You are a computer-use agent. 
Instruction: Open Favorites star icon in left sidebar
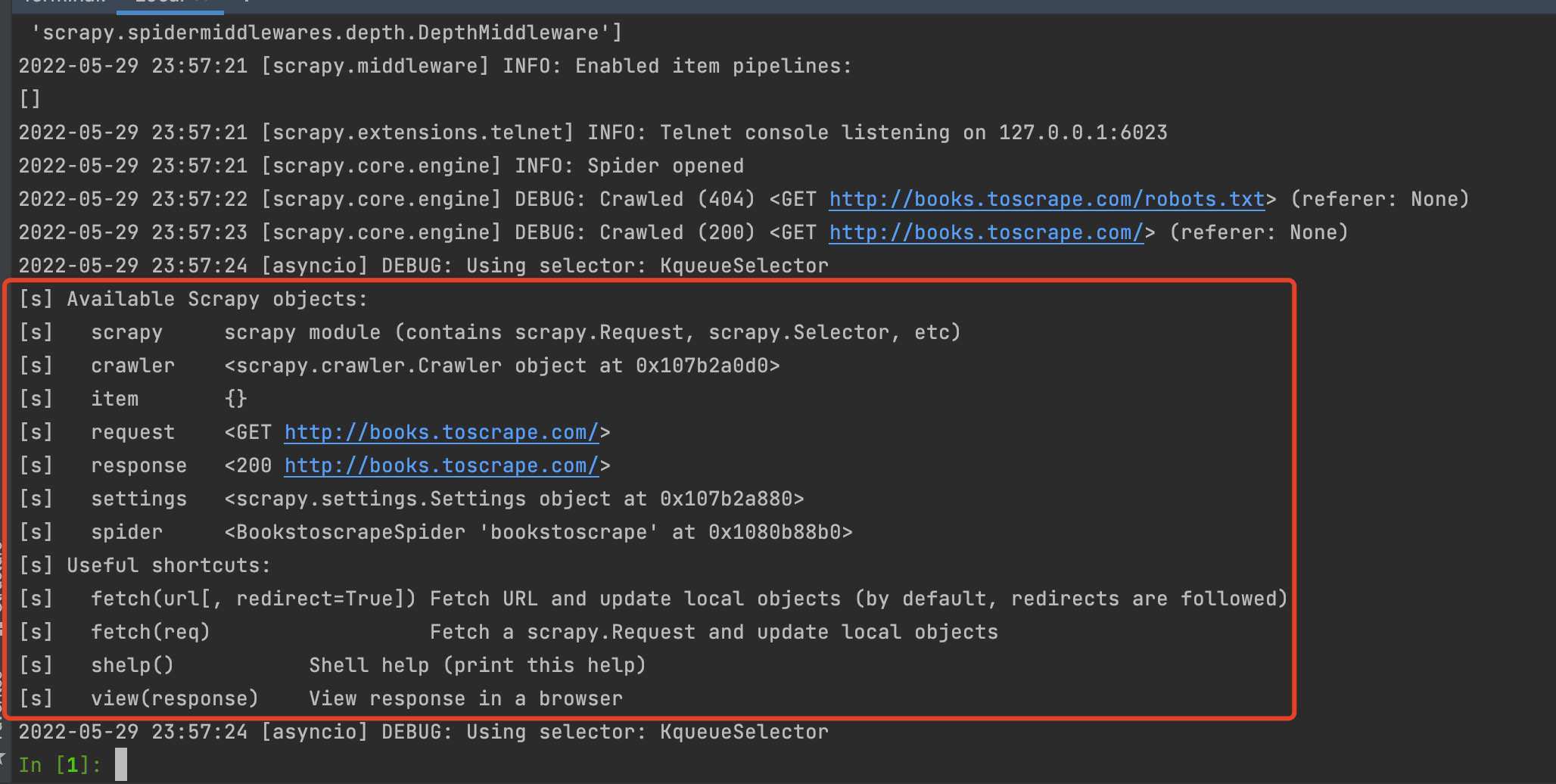(2, 757)
